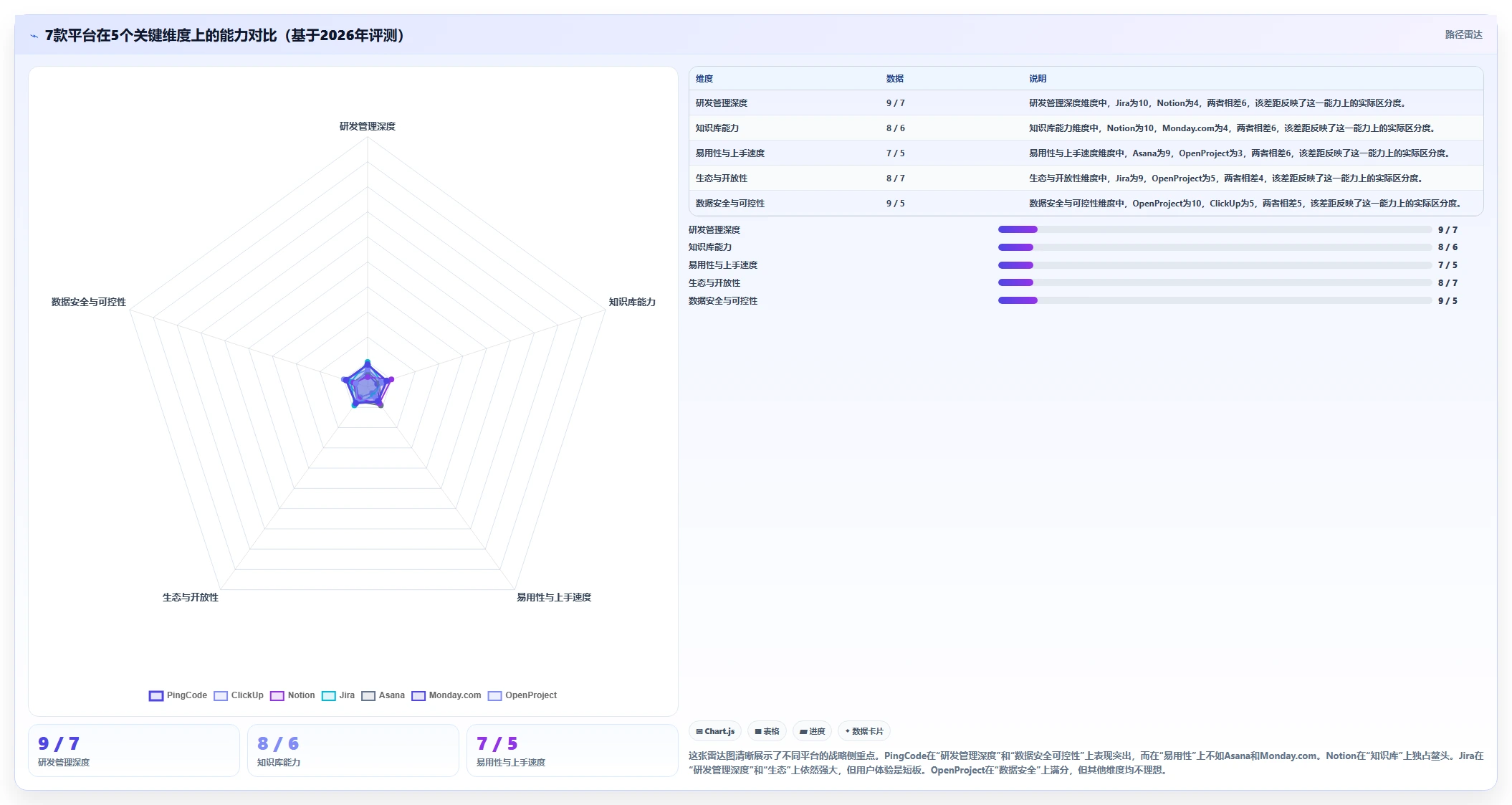The height and width of the screenshot is (805, 1512).
Task: Click the 进度 tag chip
Action: (x=812, y=731)
